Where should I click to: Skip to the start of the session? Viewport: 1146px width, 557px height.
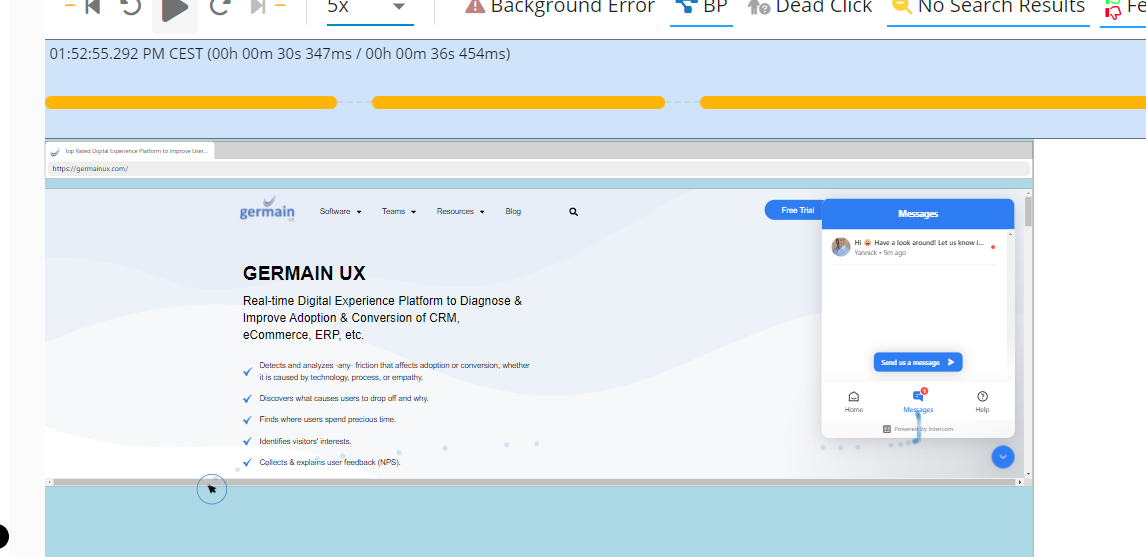click(x=90, y=7)
